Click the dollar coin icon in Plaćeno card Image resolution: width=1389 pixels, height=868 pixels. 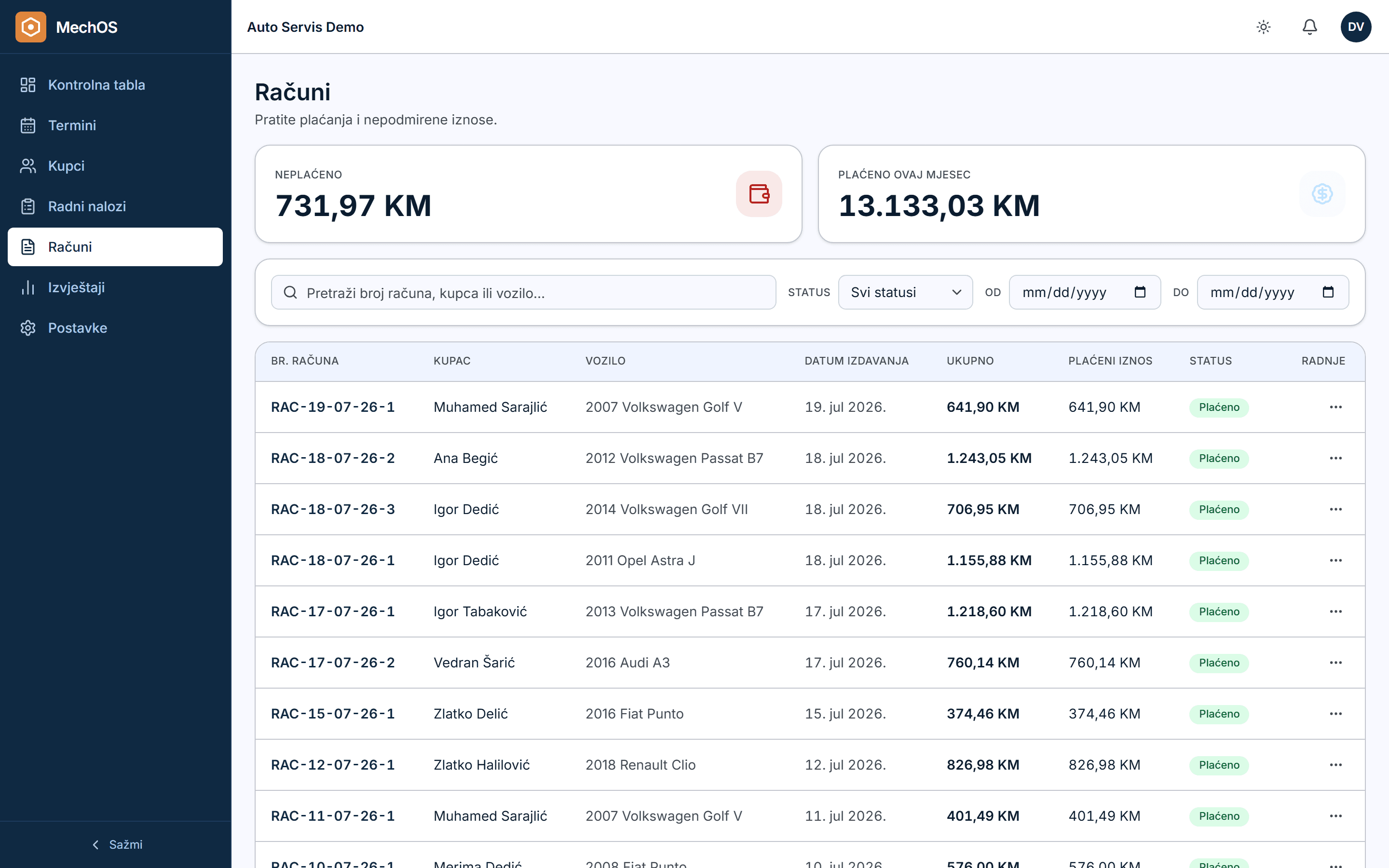point(1322,194)
